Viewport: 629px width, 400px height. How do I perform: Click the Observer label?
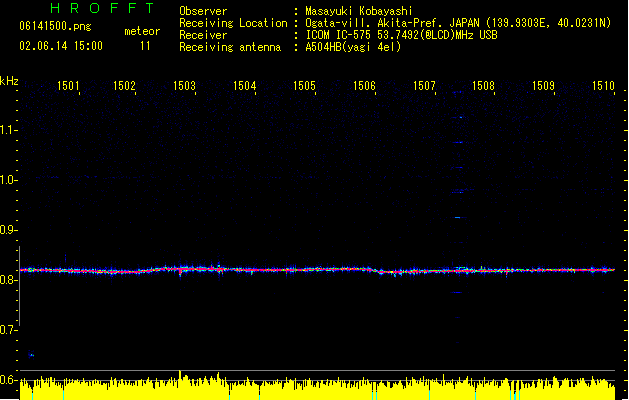[203, 11]
